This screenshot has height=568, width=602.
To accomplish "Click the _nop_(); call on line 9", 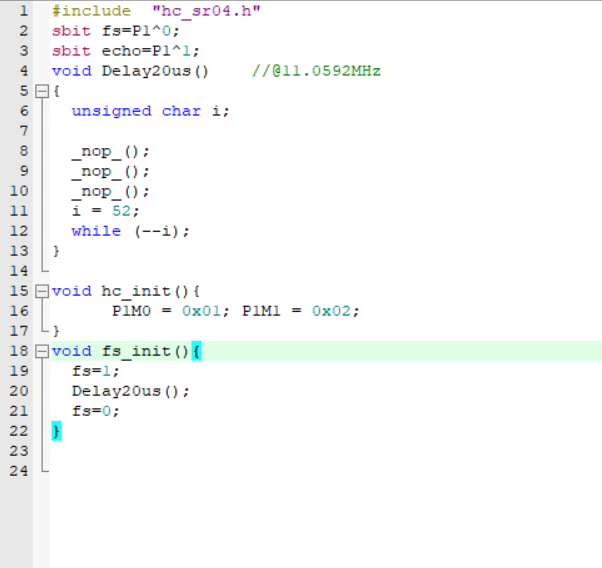I will point(111,171).
